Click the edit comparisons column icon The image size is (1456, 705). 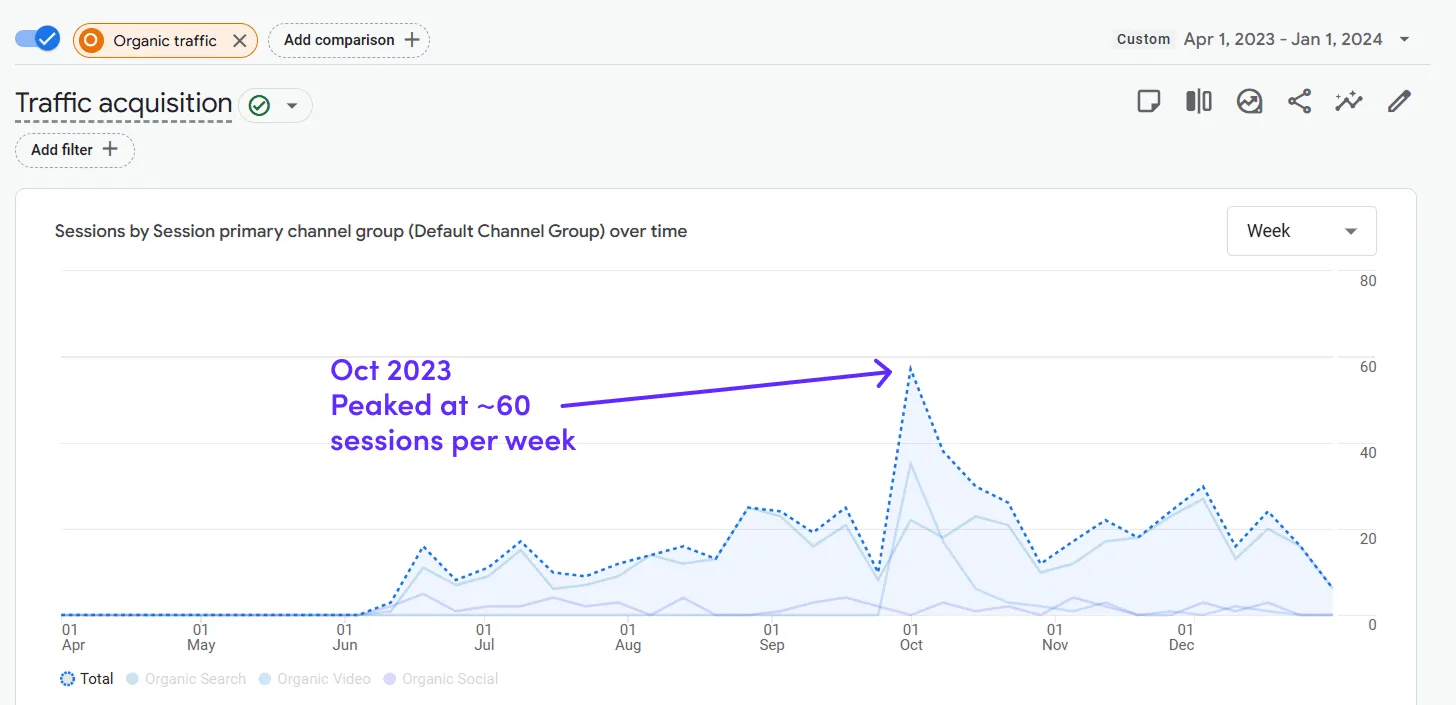pyautogui.click(x=1199, y=101)
